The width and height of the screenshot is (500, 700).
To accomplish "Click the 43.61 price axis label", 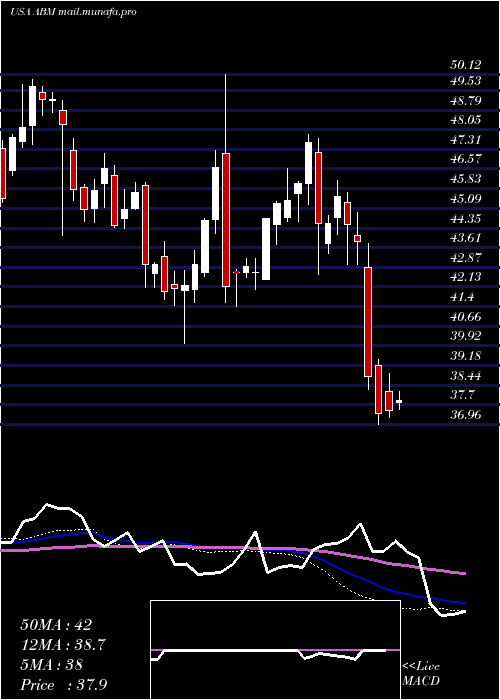I will tap(466, 238).
